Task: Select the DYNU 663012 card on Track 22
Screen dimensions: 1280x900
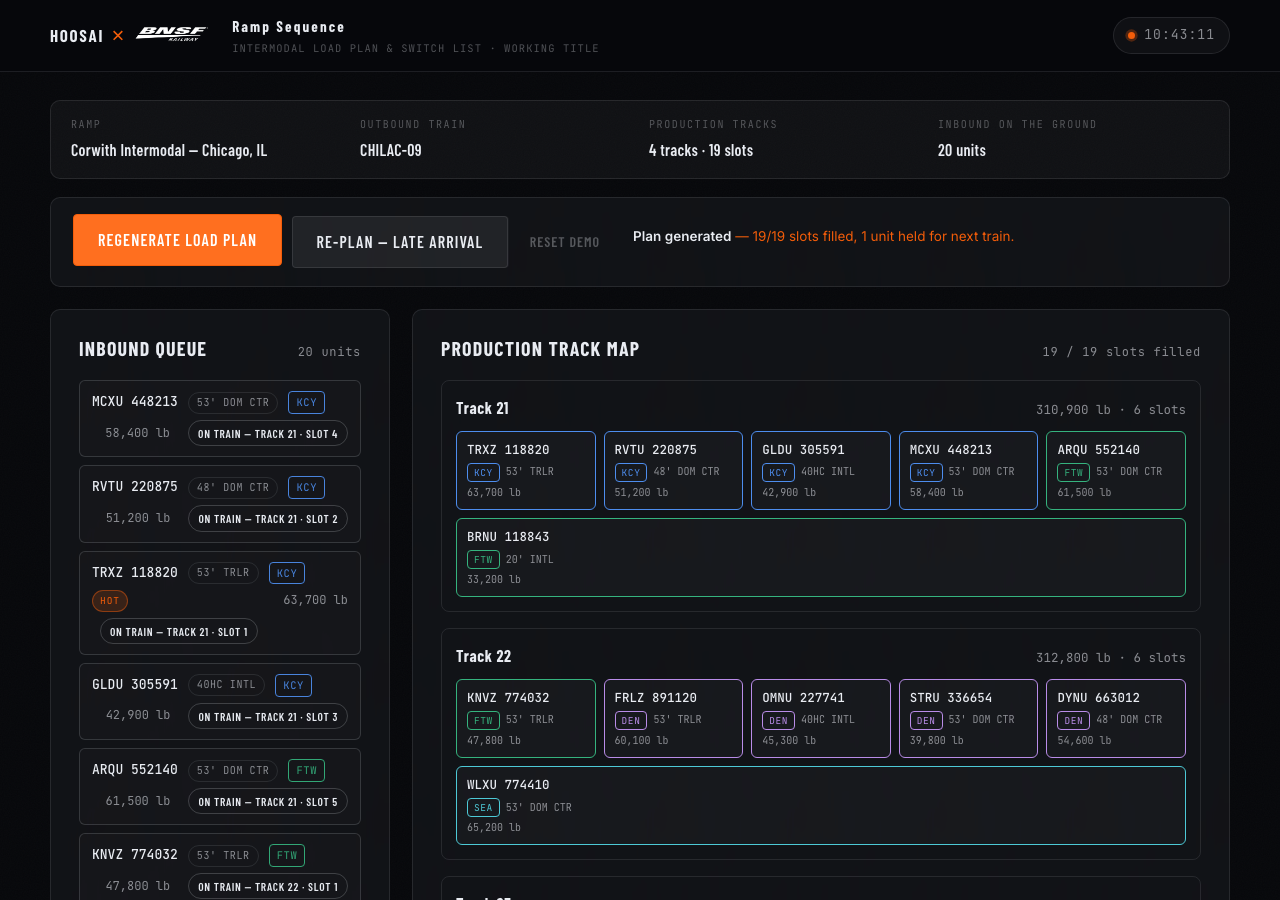Action: point(1116,718)
